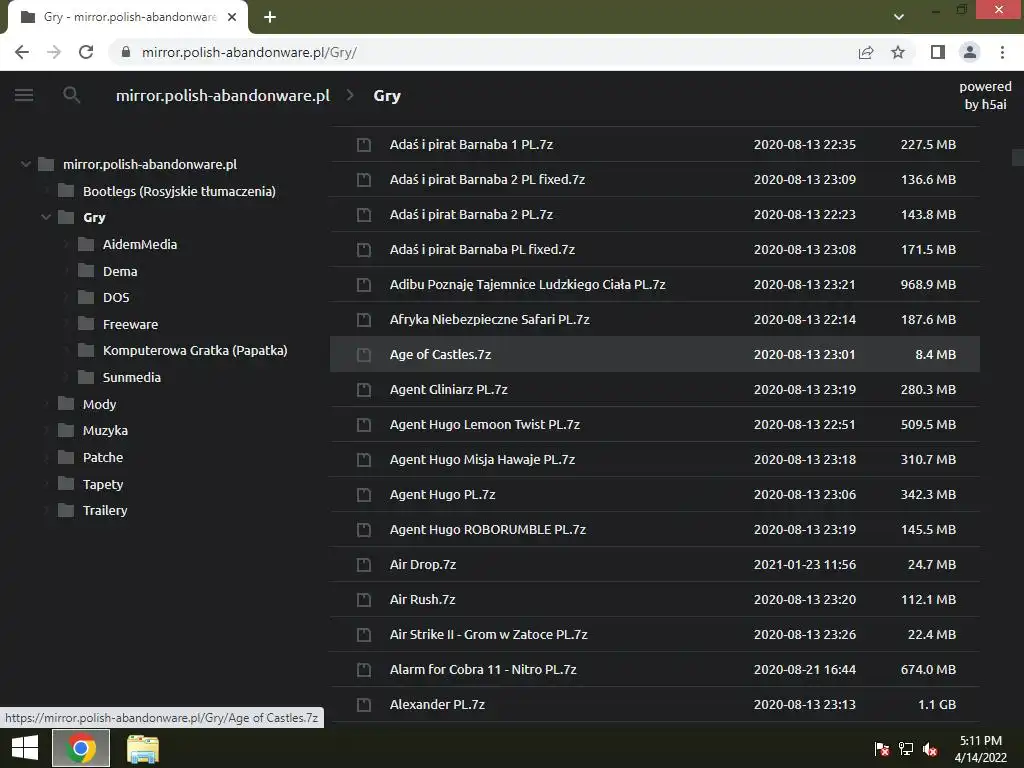Screen dimensions: 1024x768
Task: Collapse mirror.polish-abandonware.pl root tree node
Action: click(x=25, y=164)
